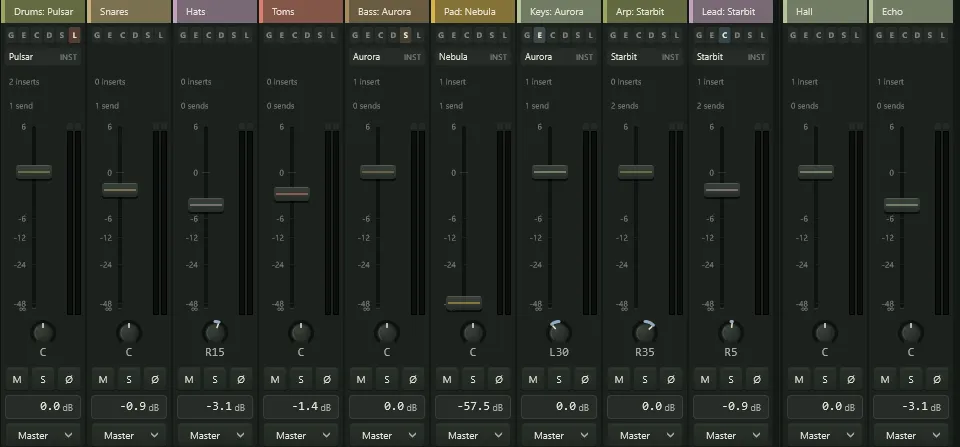Click the Pad: Nebula pan knob
The image size is (960, 447).
pyautogui.click(x=473, y=333)
